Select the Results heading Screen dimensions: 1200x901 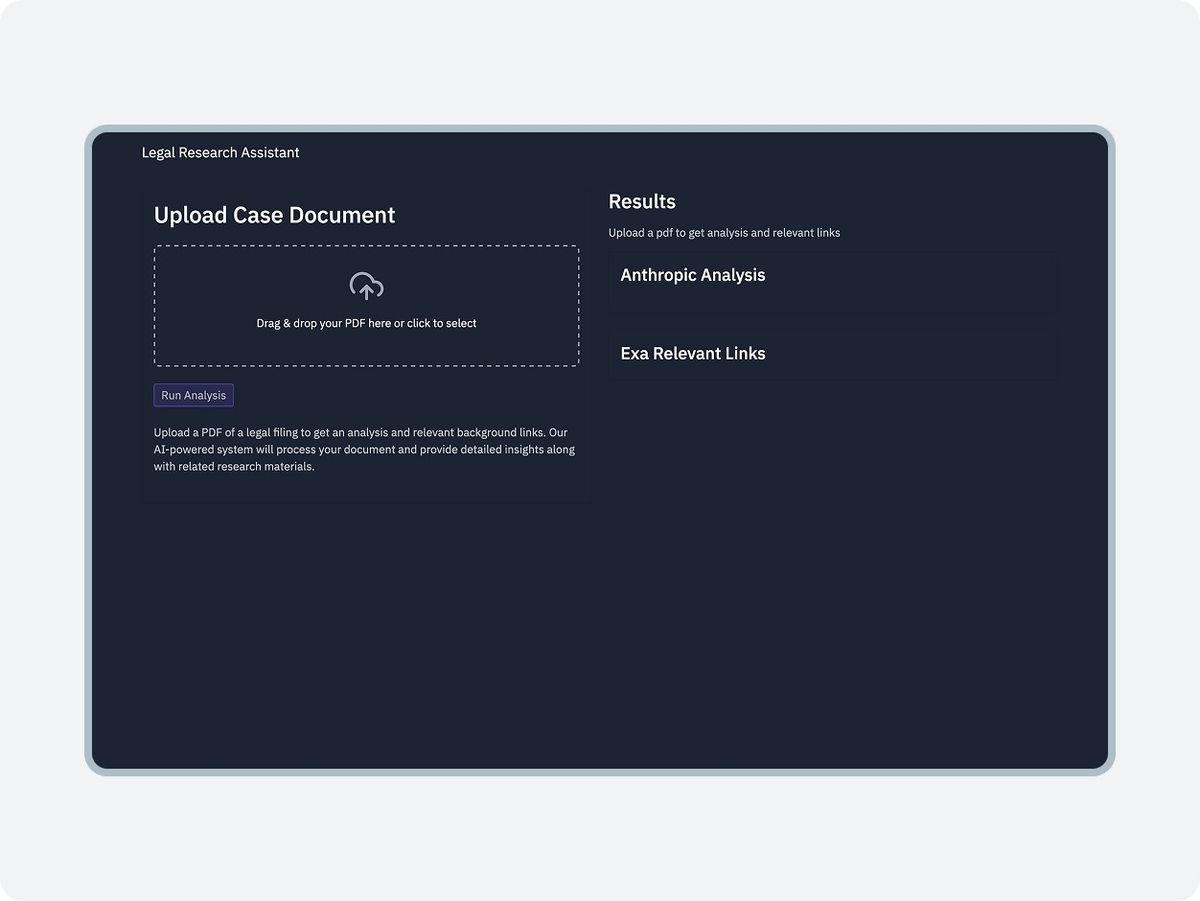[x=642, y=201]
